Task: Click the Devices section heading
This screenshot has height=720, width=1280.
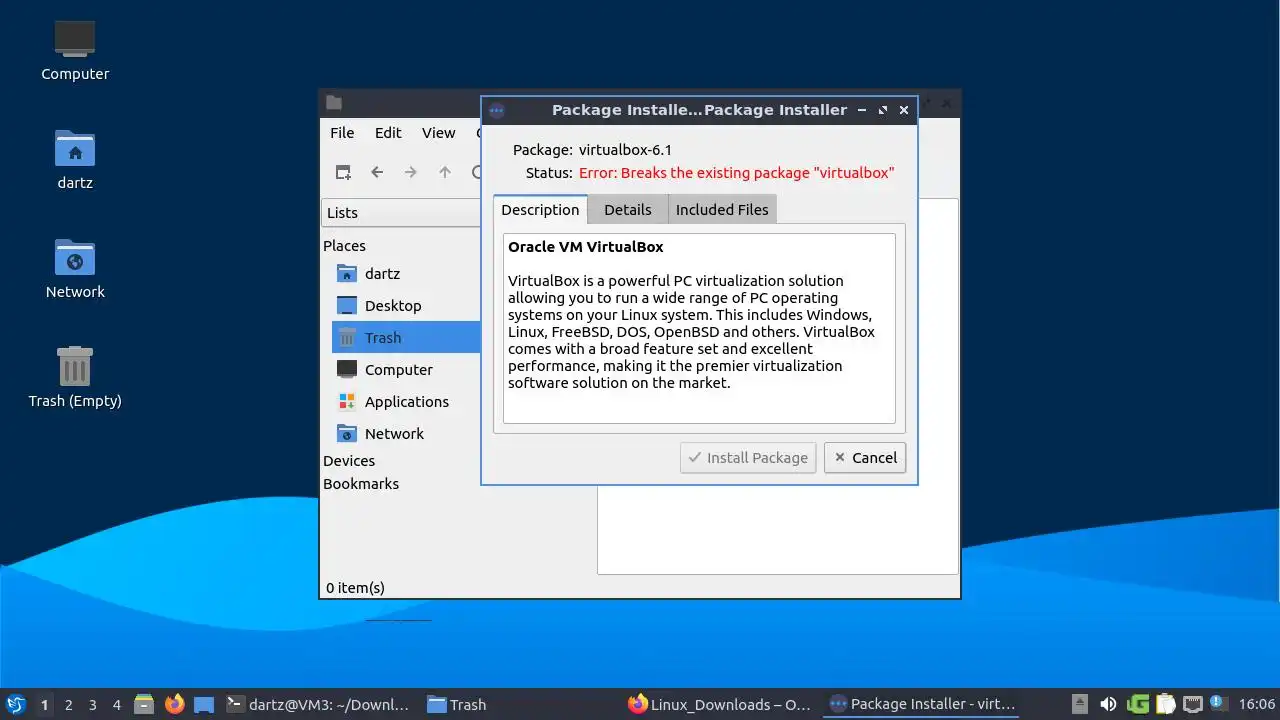Action: [x=349, y=460]
